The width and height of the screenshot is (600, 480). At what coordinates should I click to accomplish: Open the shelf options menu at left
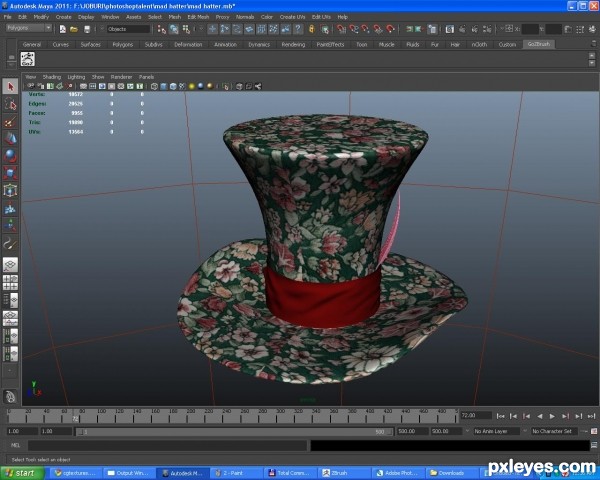(x=11, y=65)
